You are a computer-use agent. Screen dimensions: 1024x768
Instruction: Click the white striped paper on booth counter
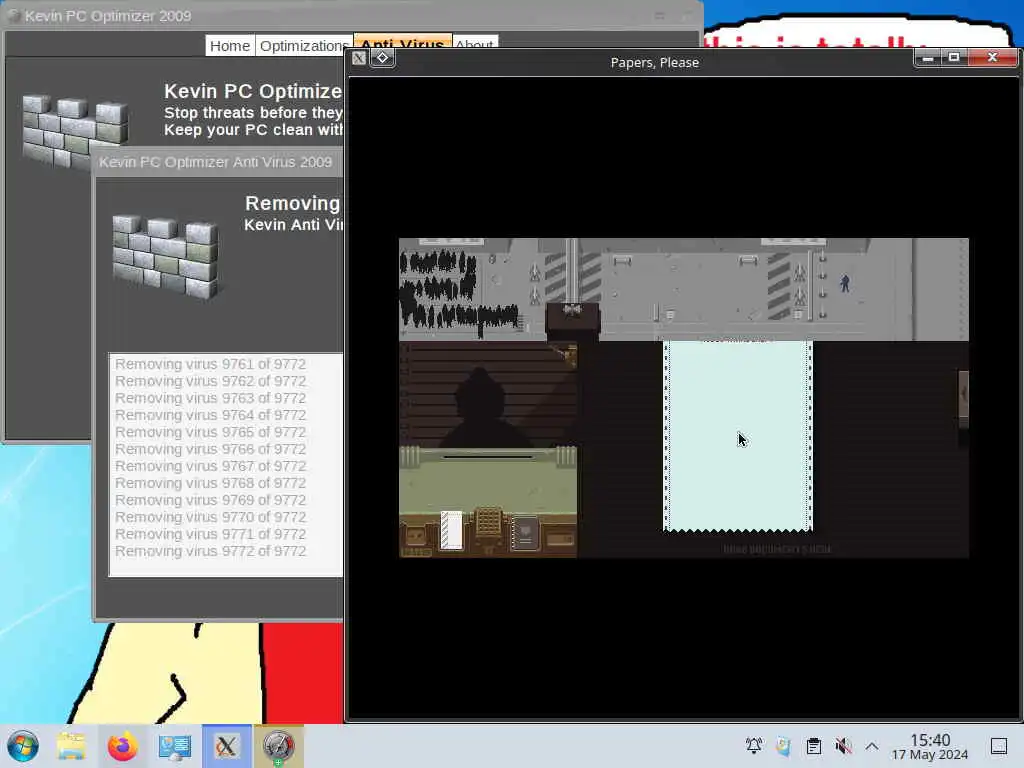[x=451, y=530]
